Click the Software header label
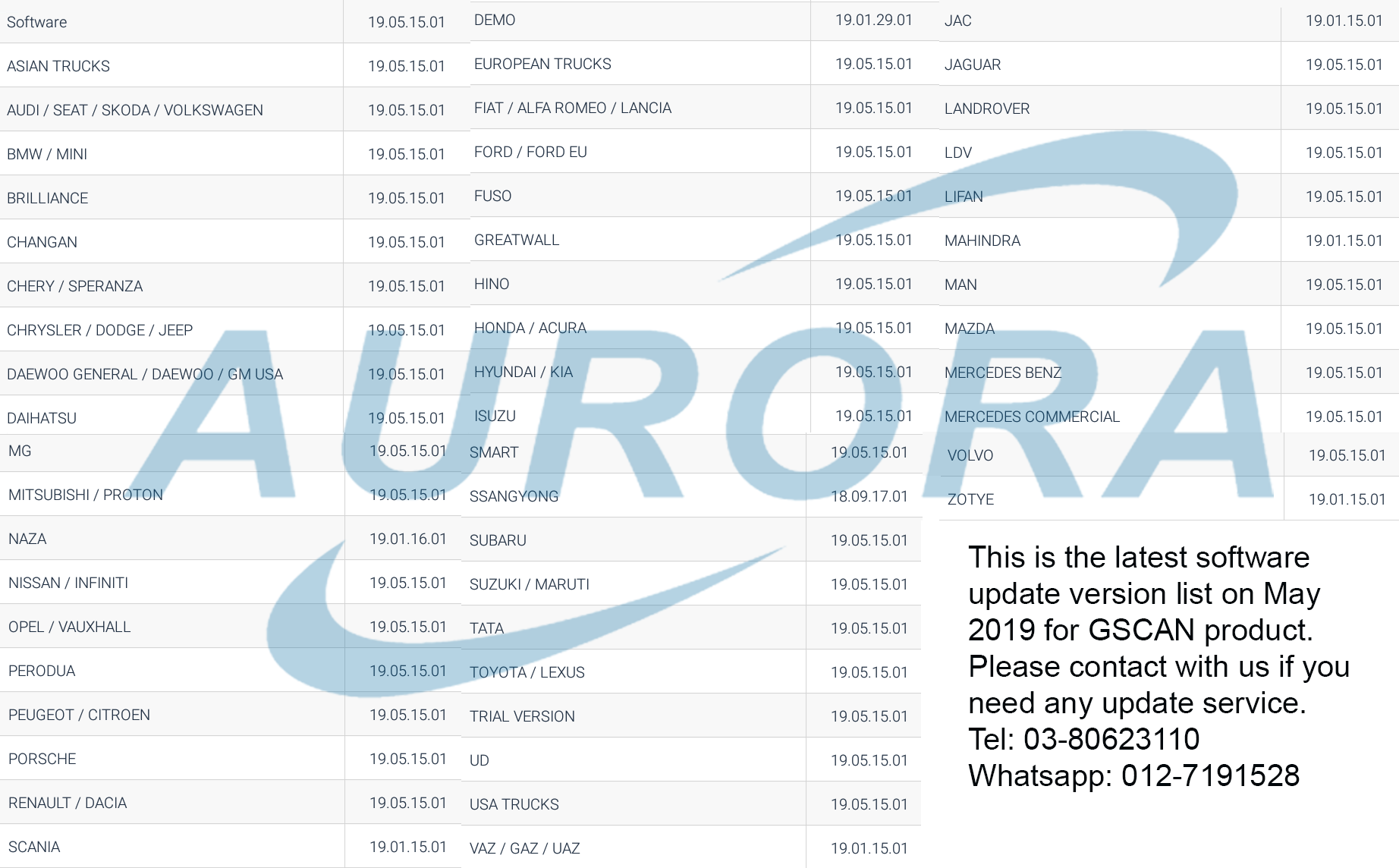 click(37, 22)
